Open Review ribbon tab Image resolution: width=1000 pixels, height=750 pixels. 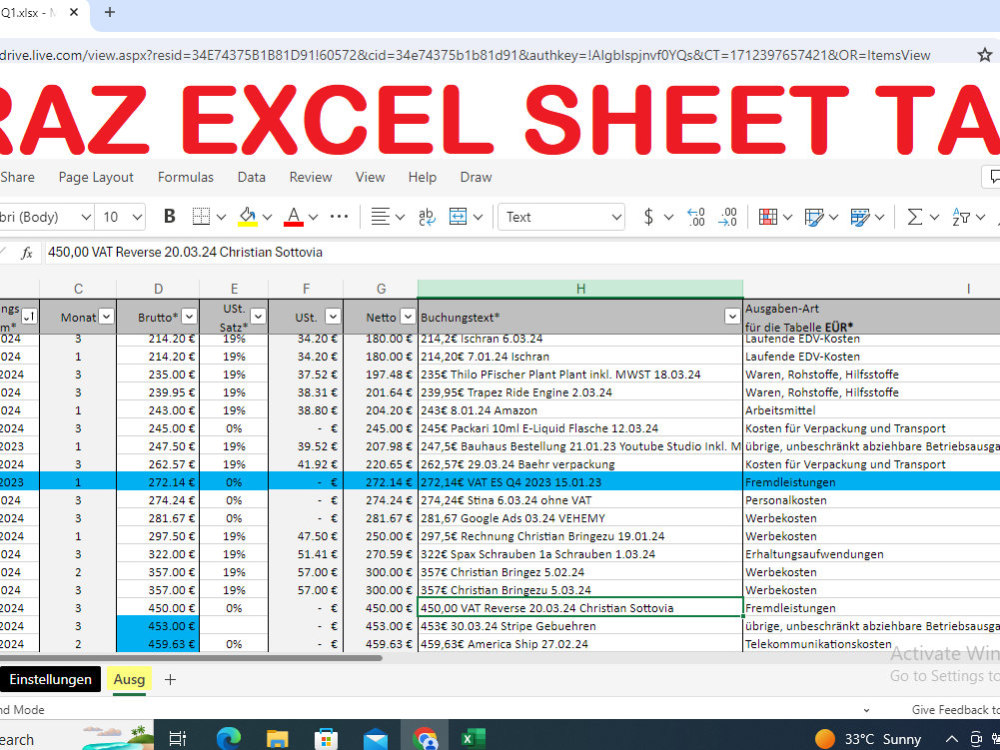tap(311, 177)
